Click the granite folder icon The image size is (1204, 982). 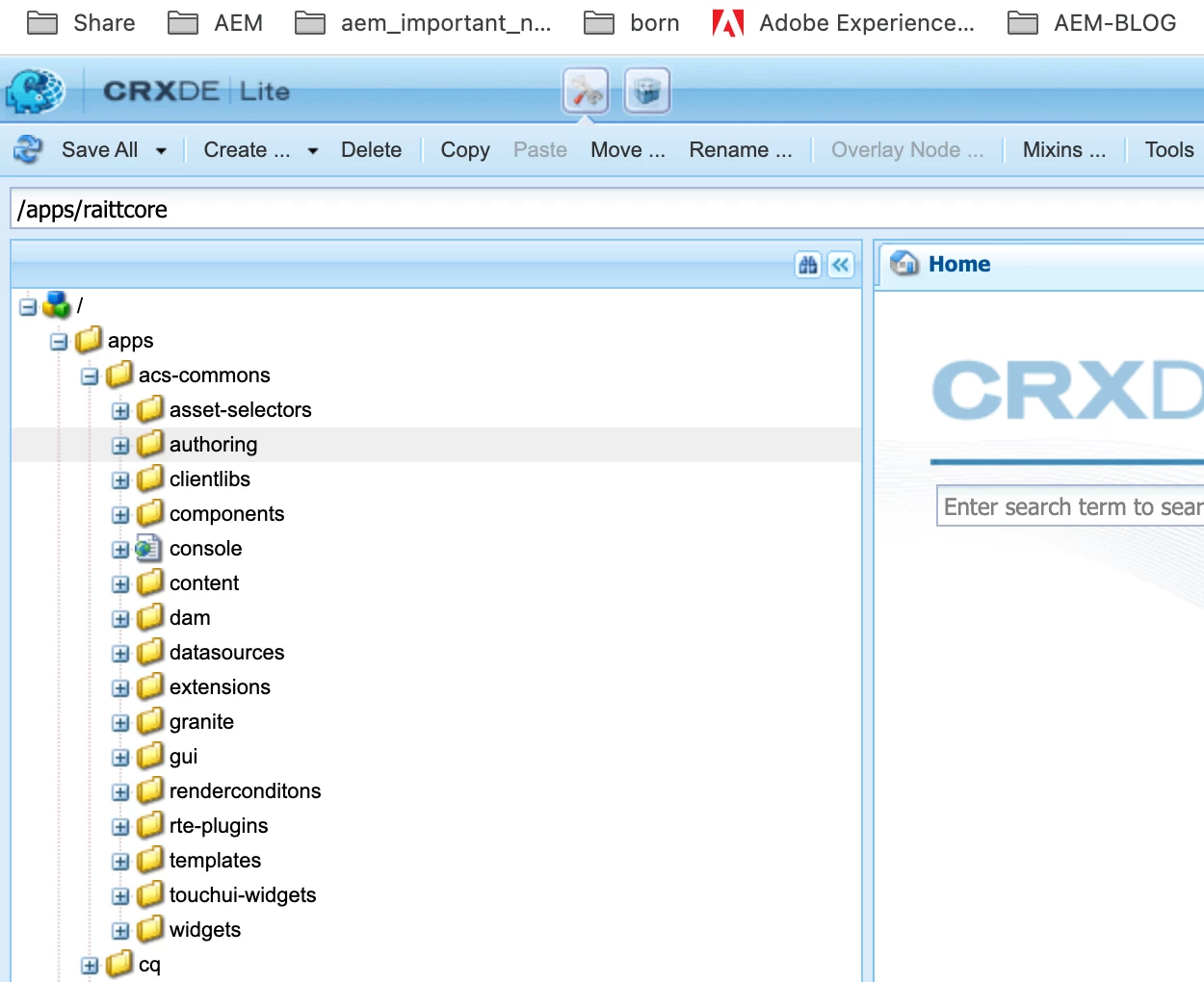(x=150, y=721)
